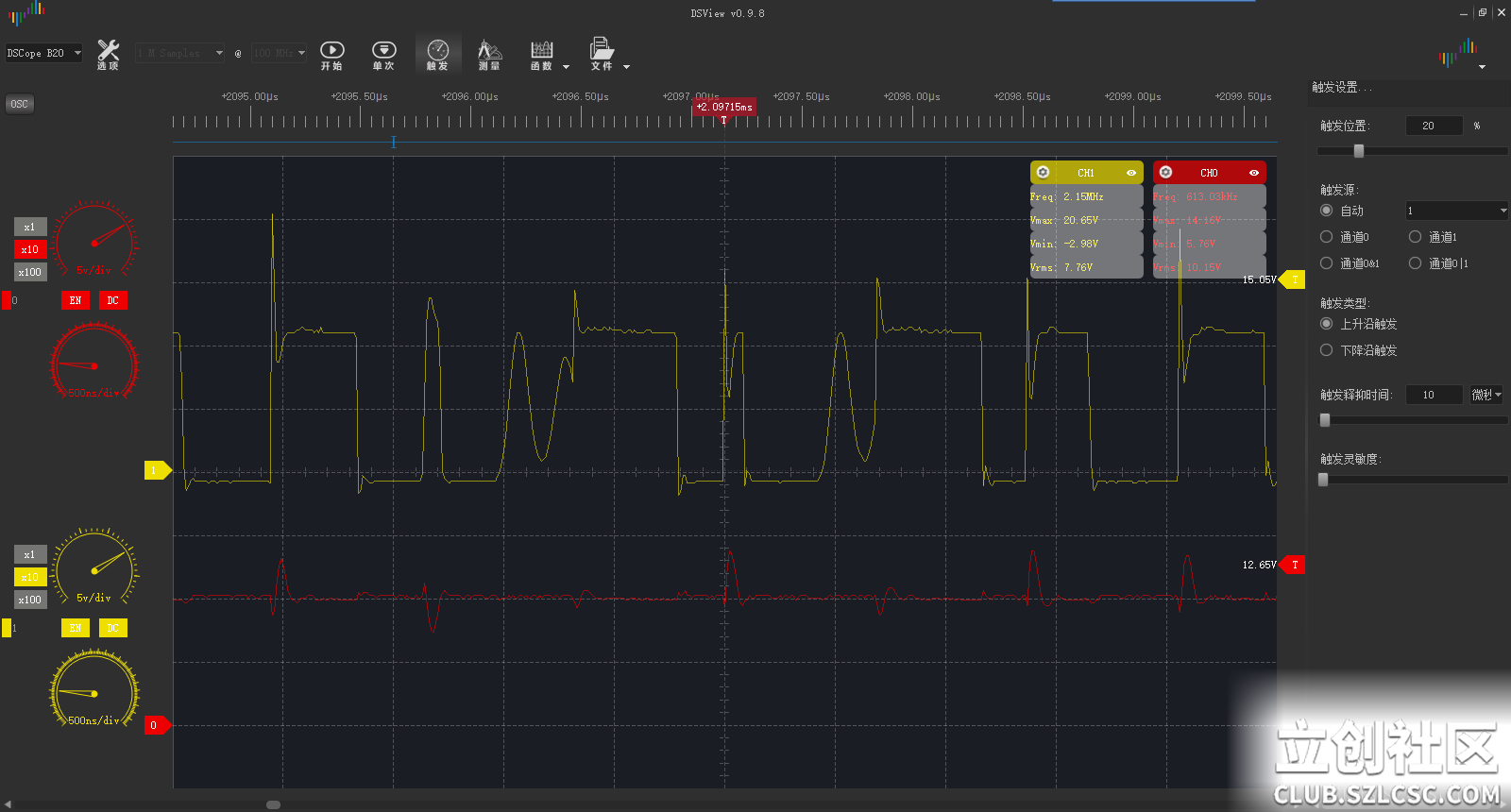Viewport: 1511px width, 812px height.
Task: Click the yellow 15.05V trigger level marker
Action: [1292, 279]
